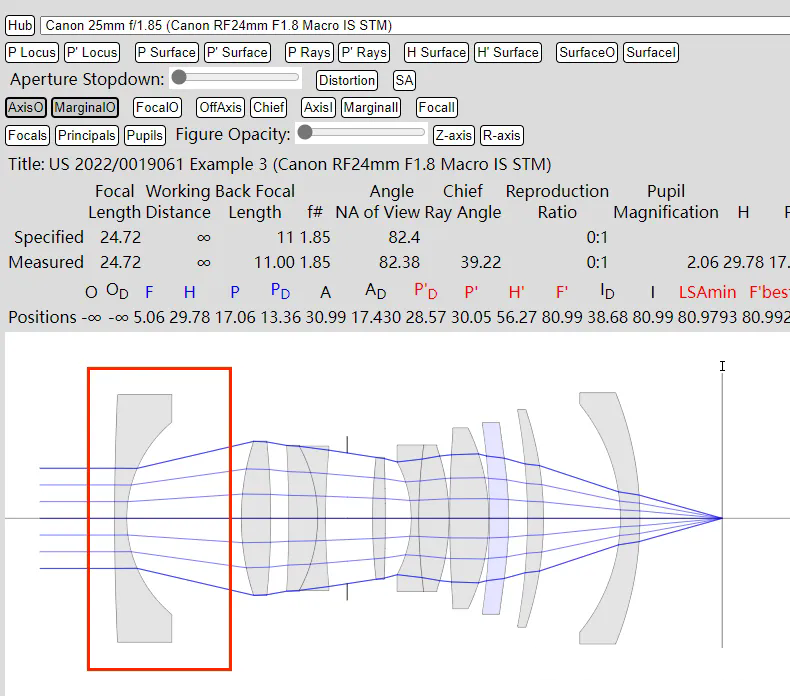Click the Hub button
Viewport: 790px width, 696px height.
(x=20, y=25)
